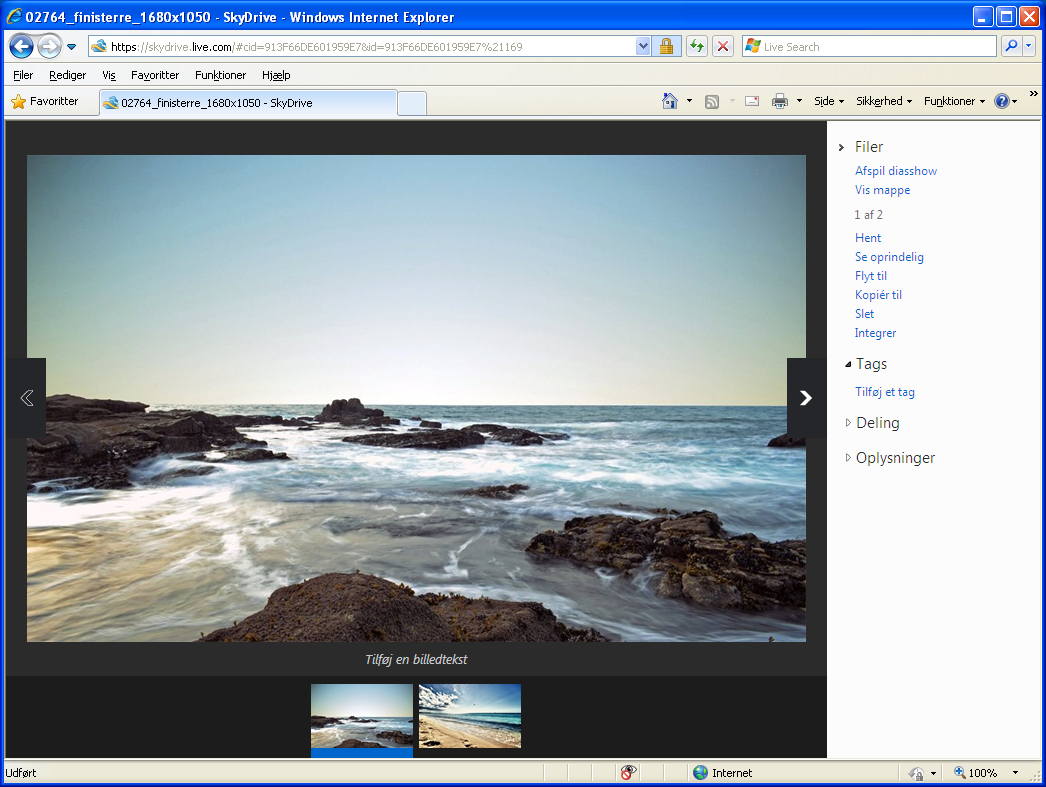1046x787 pixels.
Task: Expand the Deling section
Action: (x=877, y=423)
